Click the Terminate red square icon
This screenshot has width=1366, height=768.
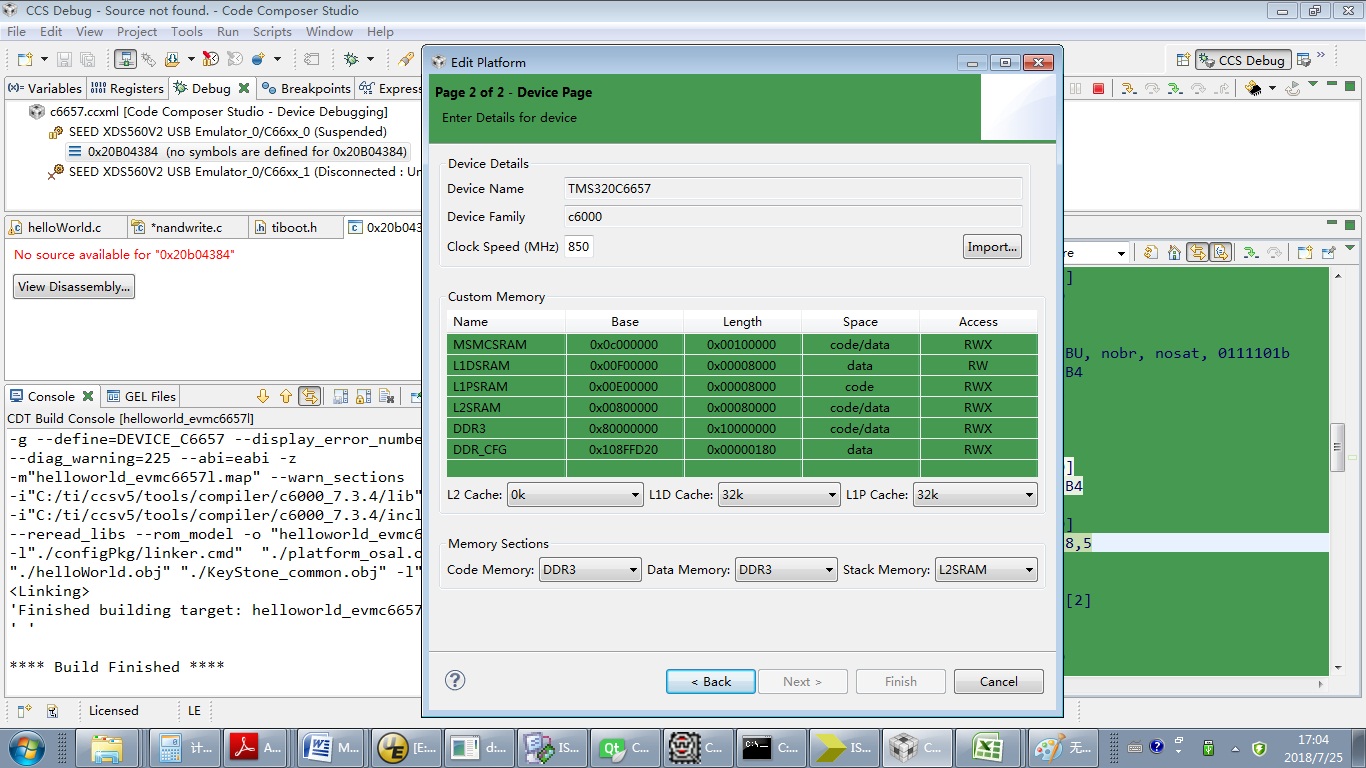(1098, 88)
